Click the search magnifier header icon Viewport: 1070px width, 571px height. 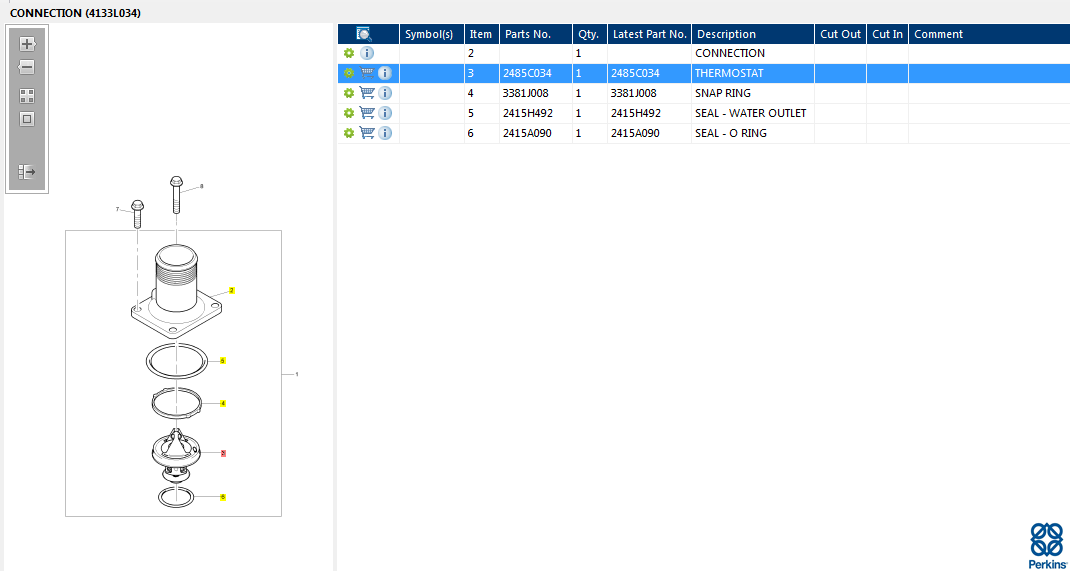tap(364, 34)
